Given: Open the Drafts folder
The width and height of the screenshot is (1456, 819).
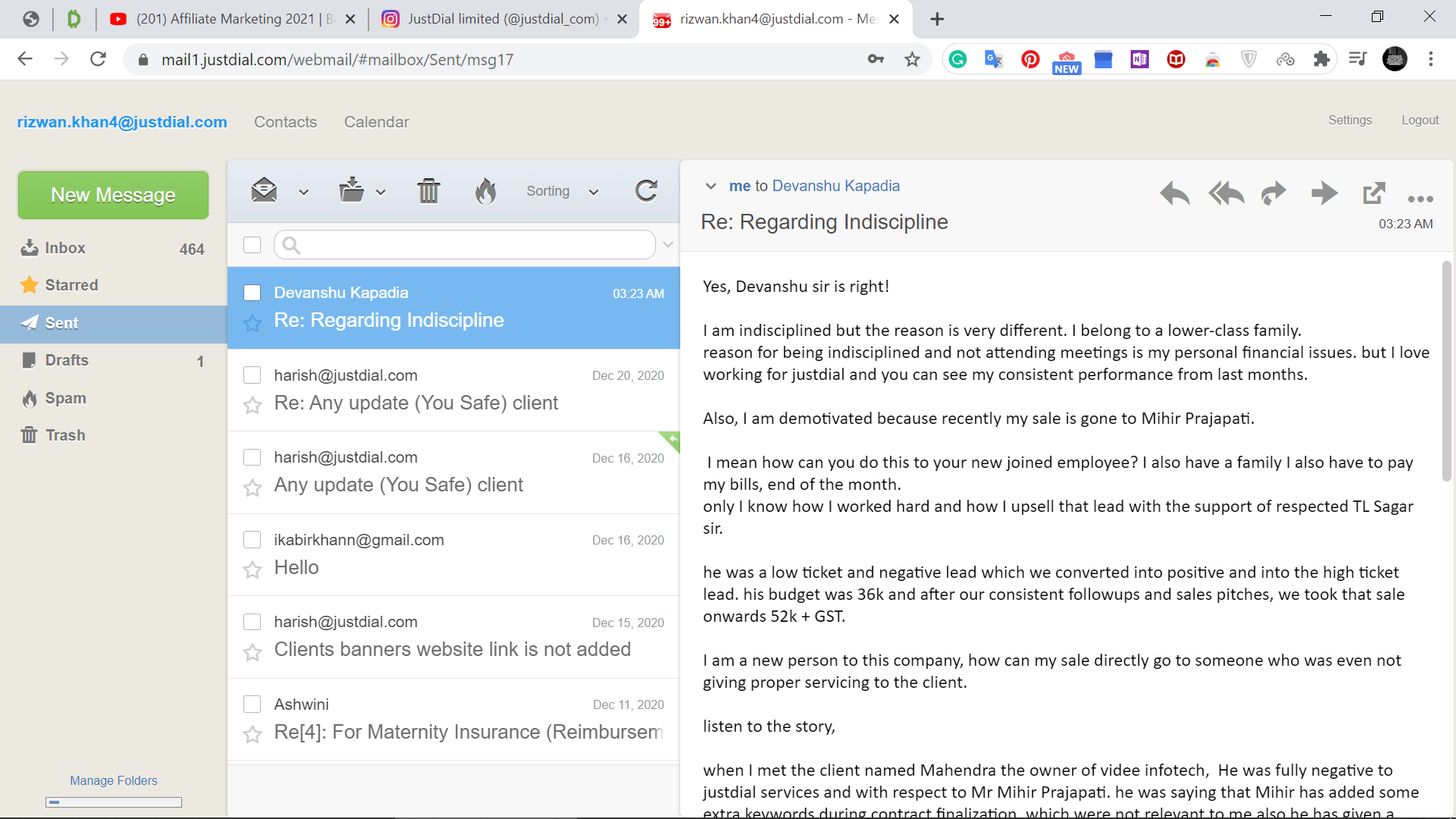Looking at the screenshot, I should [67, 360].
